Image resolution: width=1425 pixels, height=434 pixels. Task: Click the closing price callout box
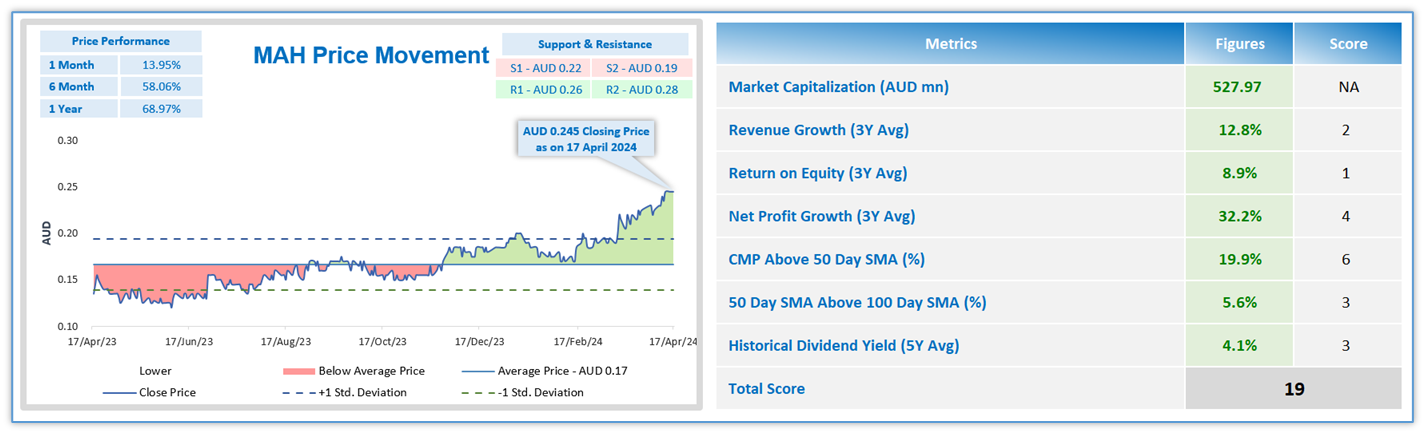585,138
